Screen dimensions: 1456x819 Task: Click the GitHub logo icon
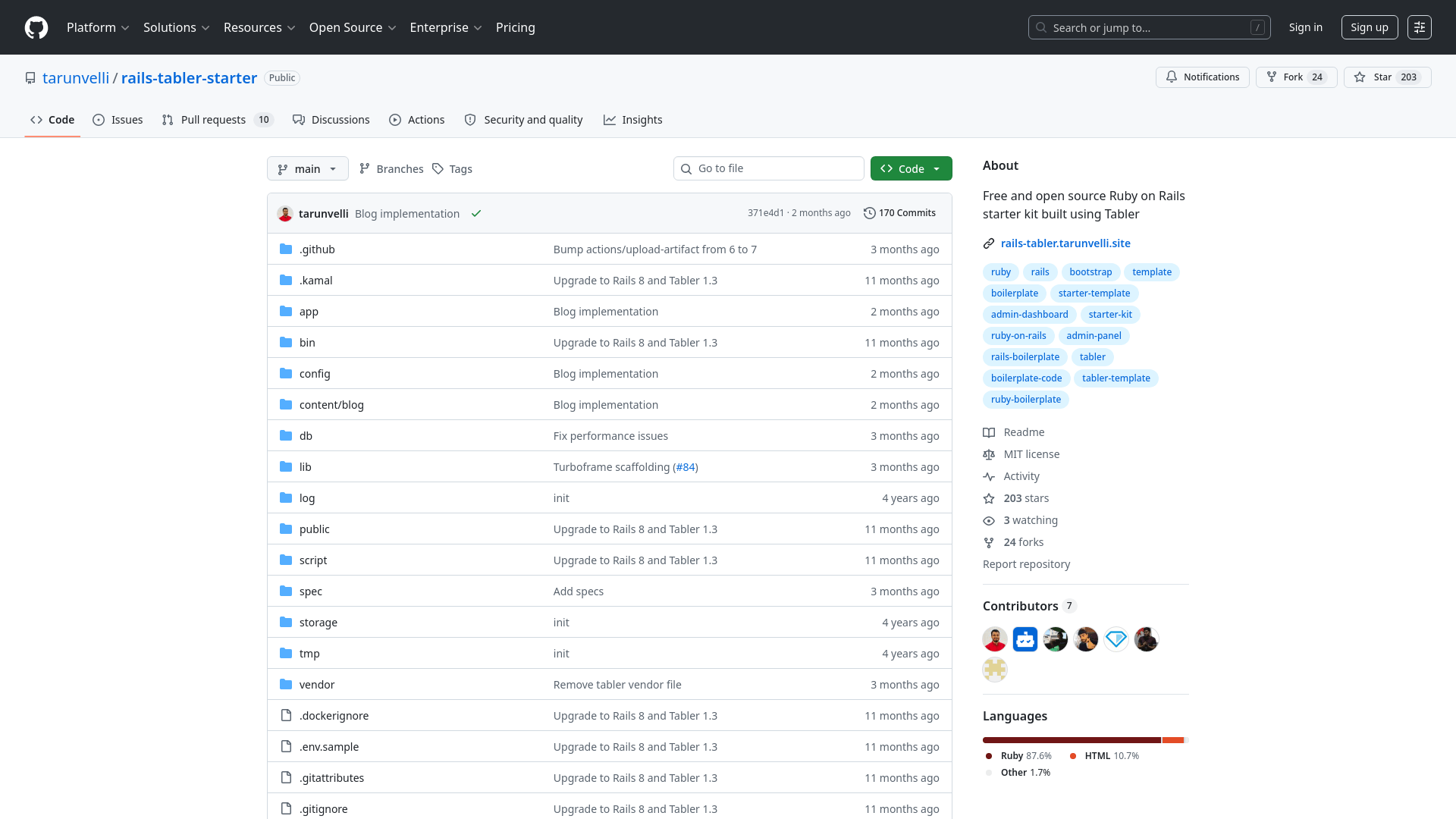36,27
